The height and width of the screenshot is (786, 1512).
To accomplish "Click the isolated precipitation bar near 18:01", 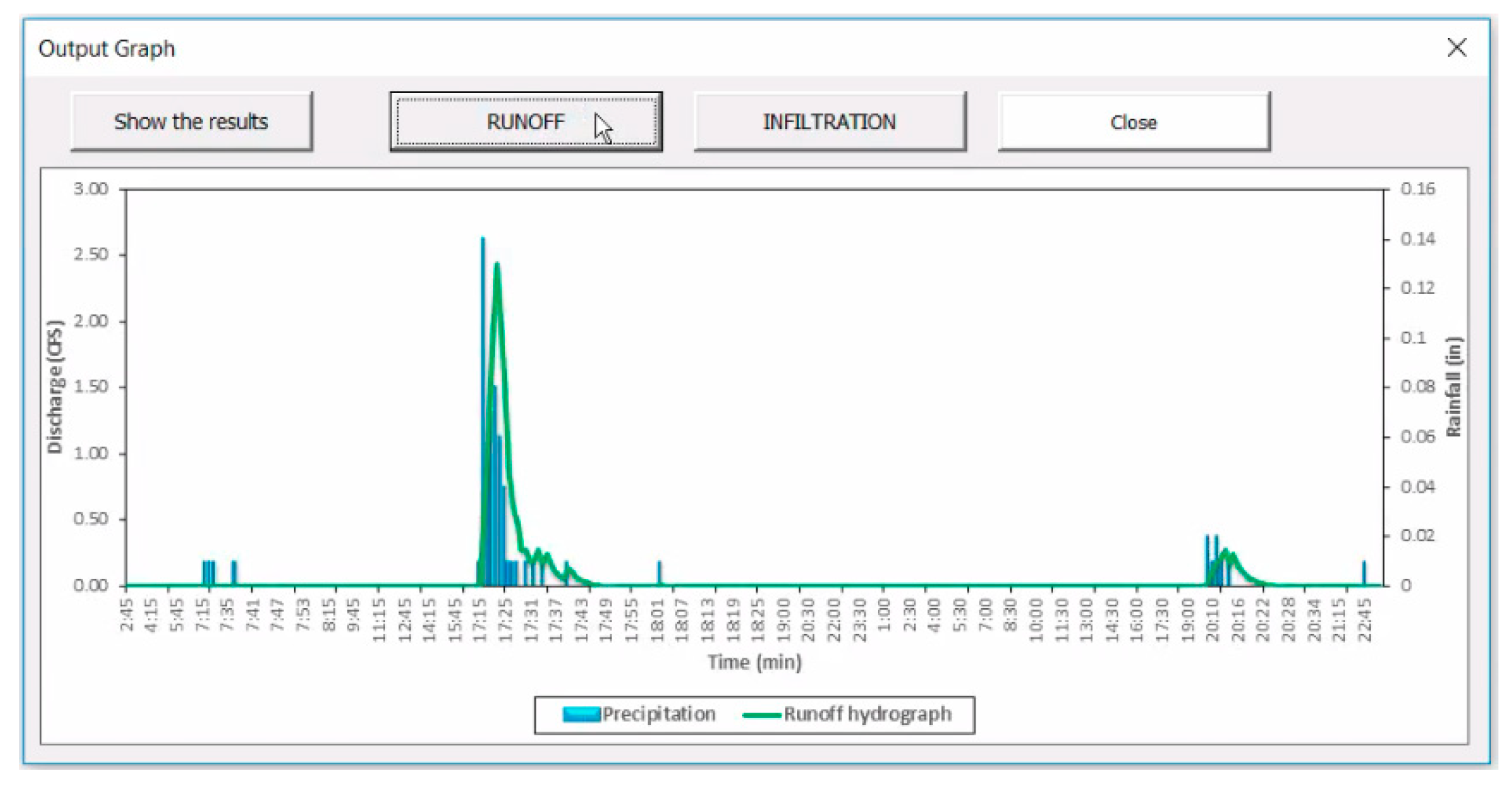I will click(x=659, y=572).
